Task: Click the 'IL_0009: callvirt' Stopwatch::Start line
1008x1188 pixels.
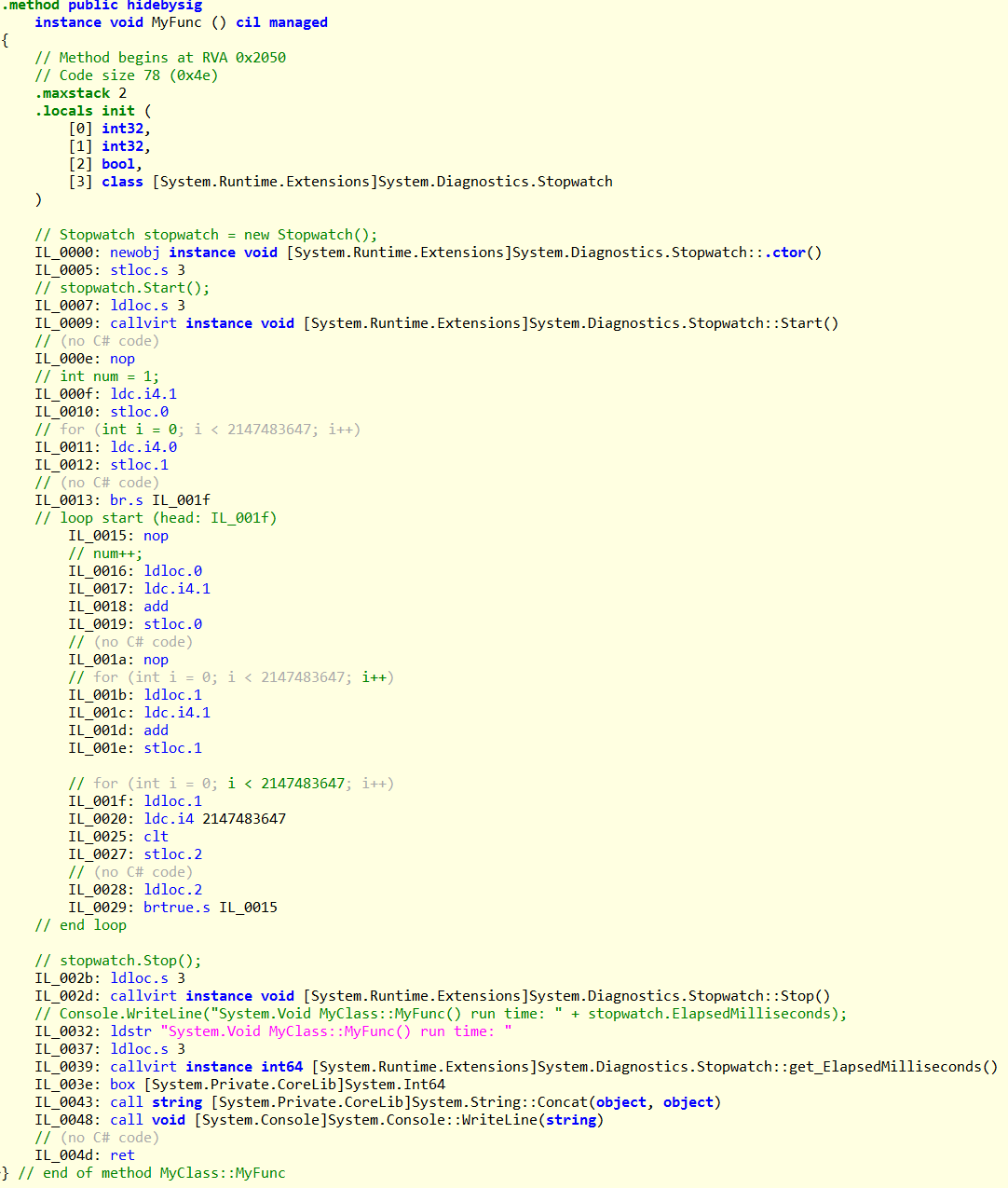Action: 437,323
